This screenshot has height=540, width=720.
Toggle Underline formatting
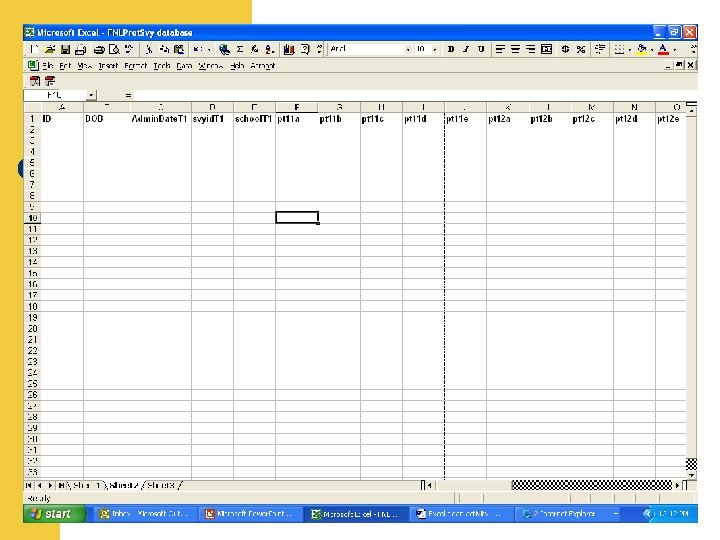pos(481,49)
